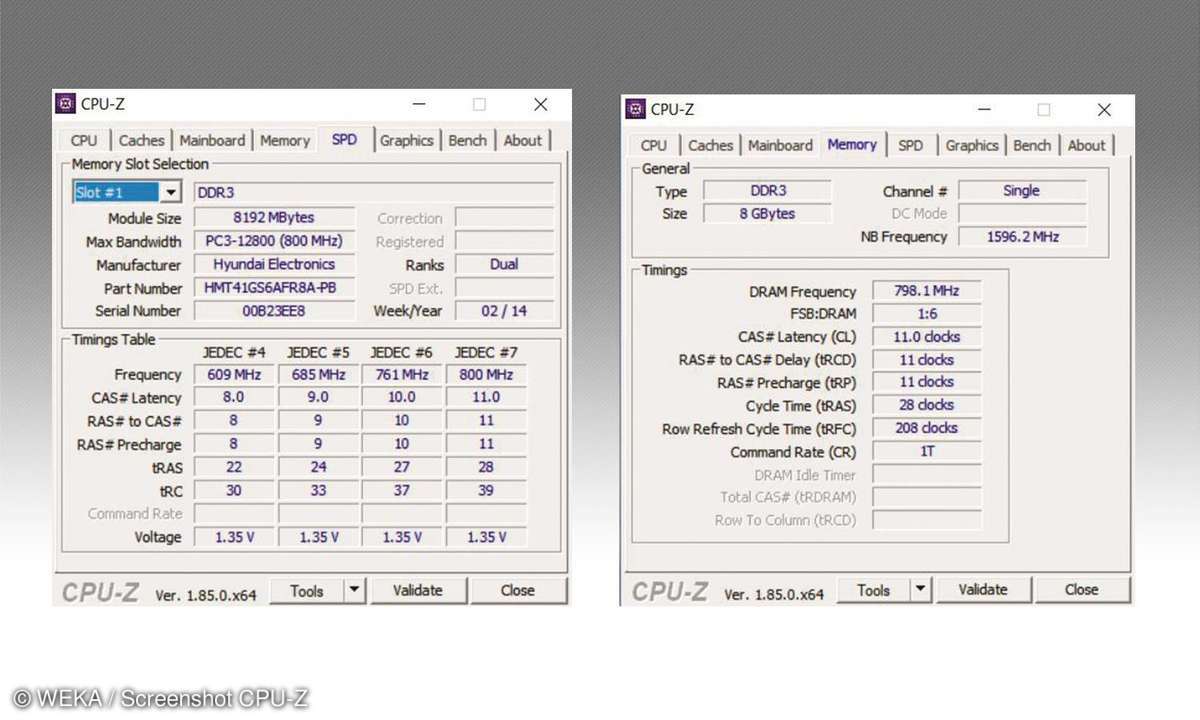The width and height of the screenshot is (1200, 720).
Task: Click the Ranks value Dual
Action: 504,264
